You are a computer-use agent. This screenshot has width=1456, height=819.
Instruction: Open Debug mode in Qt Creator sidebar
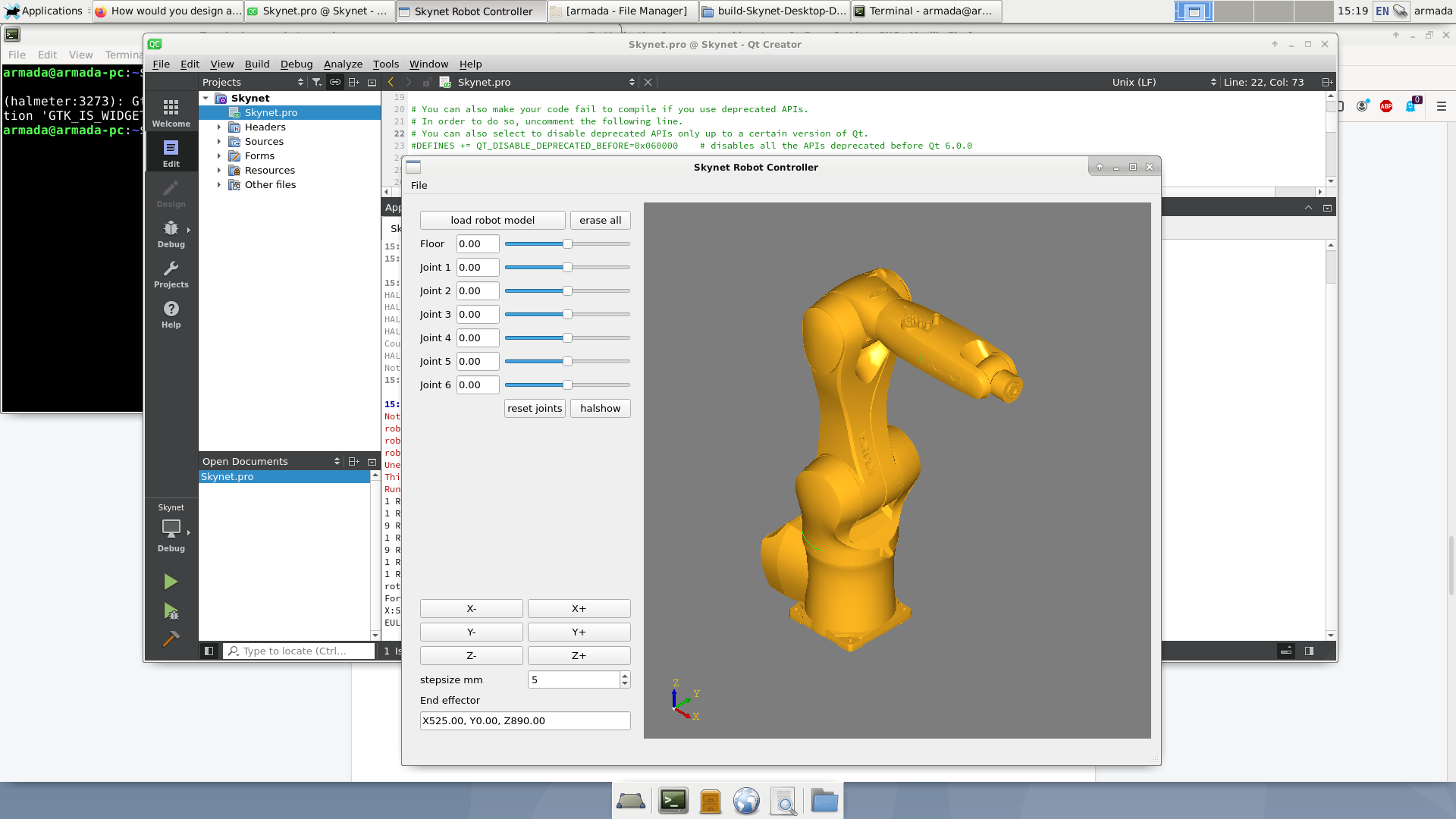171,234
